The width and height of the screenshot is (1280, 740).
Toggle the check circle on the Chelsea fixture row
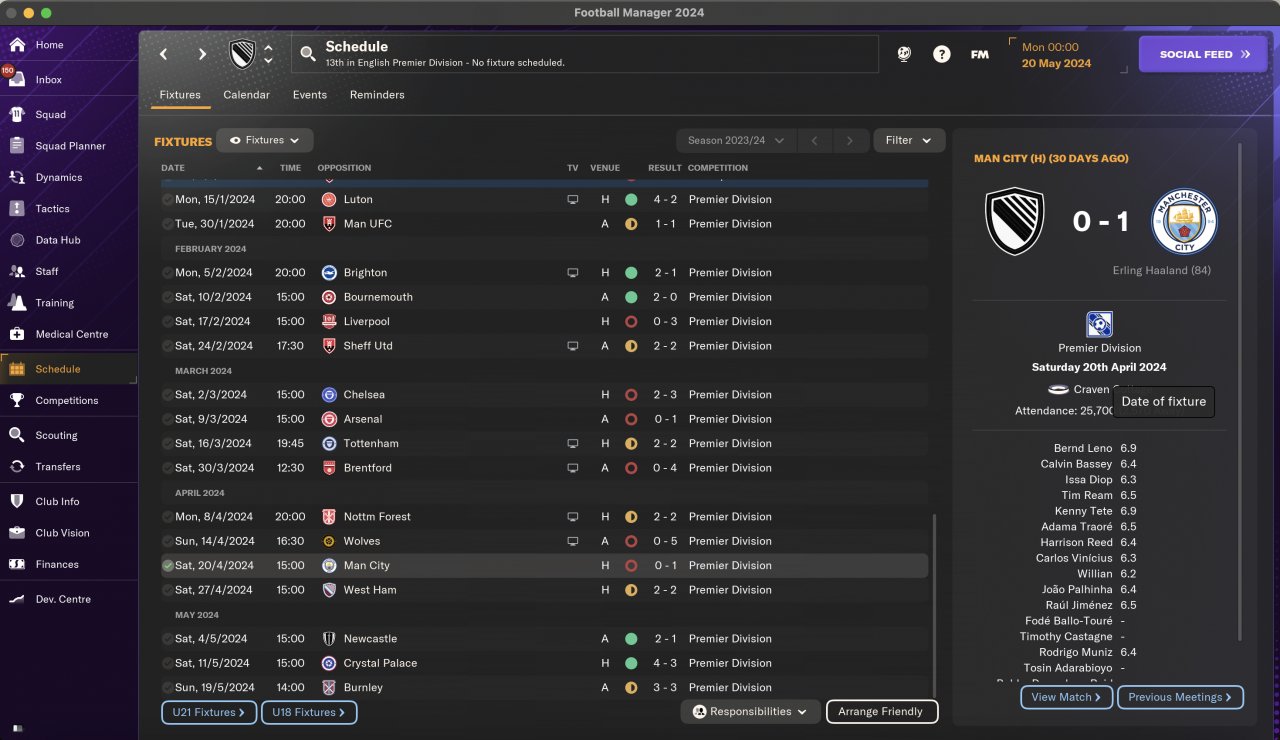coord(168,395)
